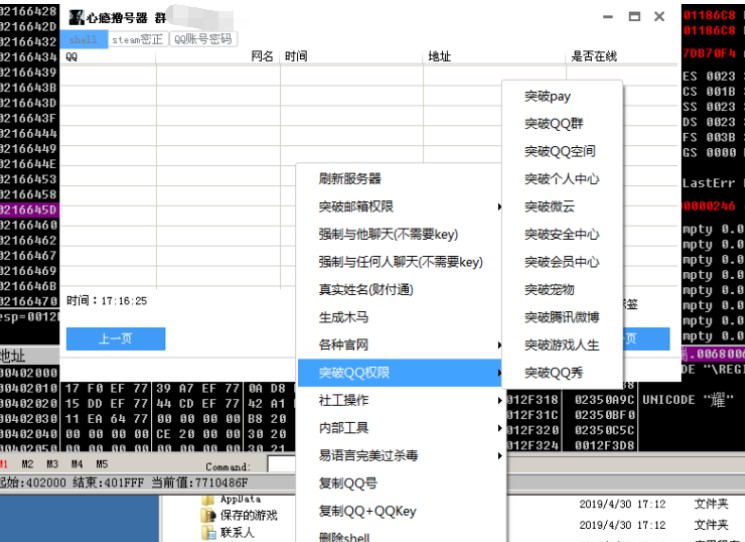The image size is (745, 542).
Task: Open the 联系人 folder
Action: [x=237, y=532]
